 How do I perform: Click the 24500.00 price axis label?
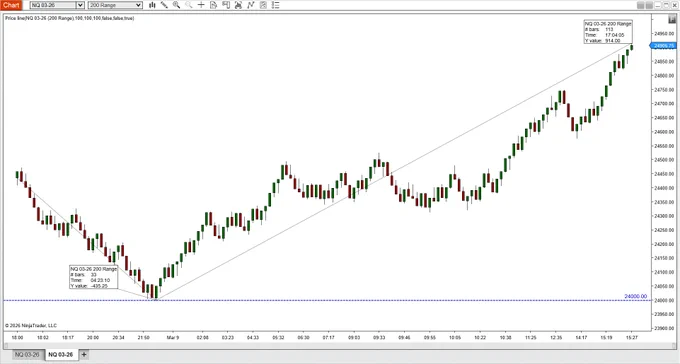click(664, 160)
